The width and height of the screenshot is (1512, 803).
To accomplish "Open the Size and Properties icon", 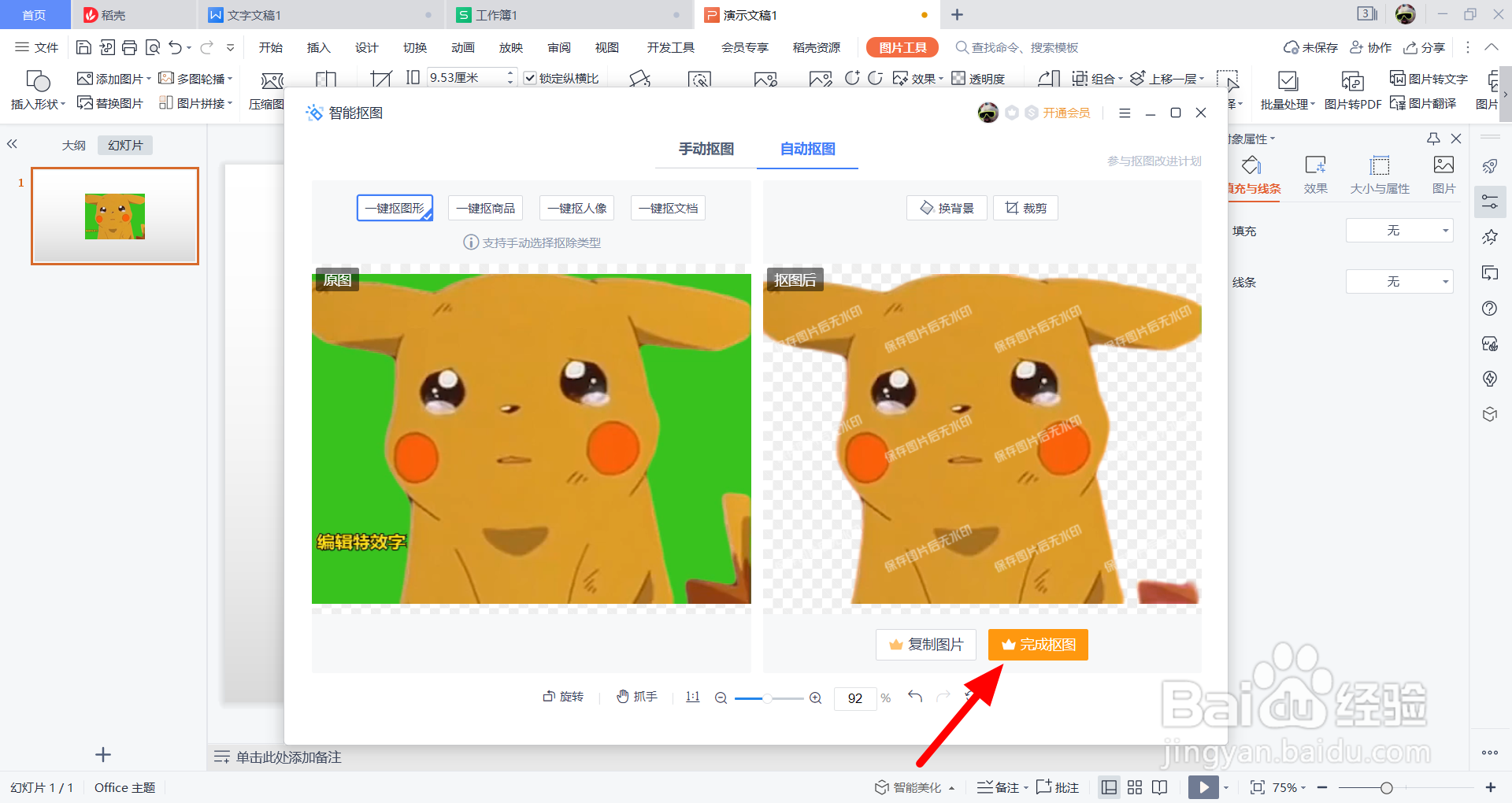I will coord(1380,175).
